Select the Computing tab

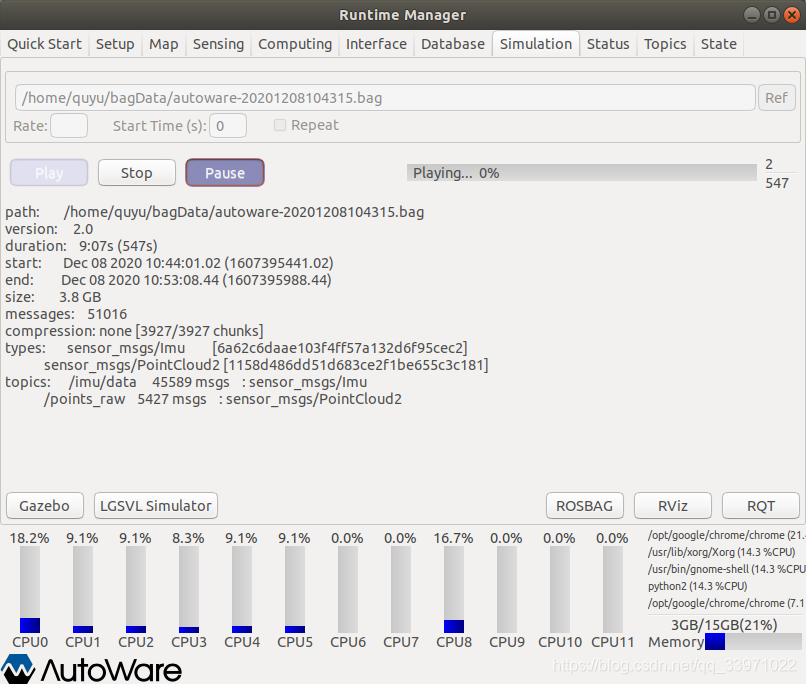pos(295,44)
